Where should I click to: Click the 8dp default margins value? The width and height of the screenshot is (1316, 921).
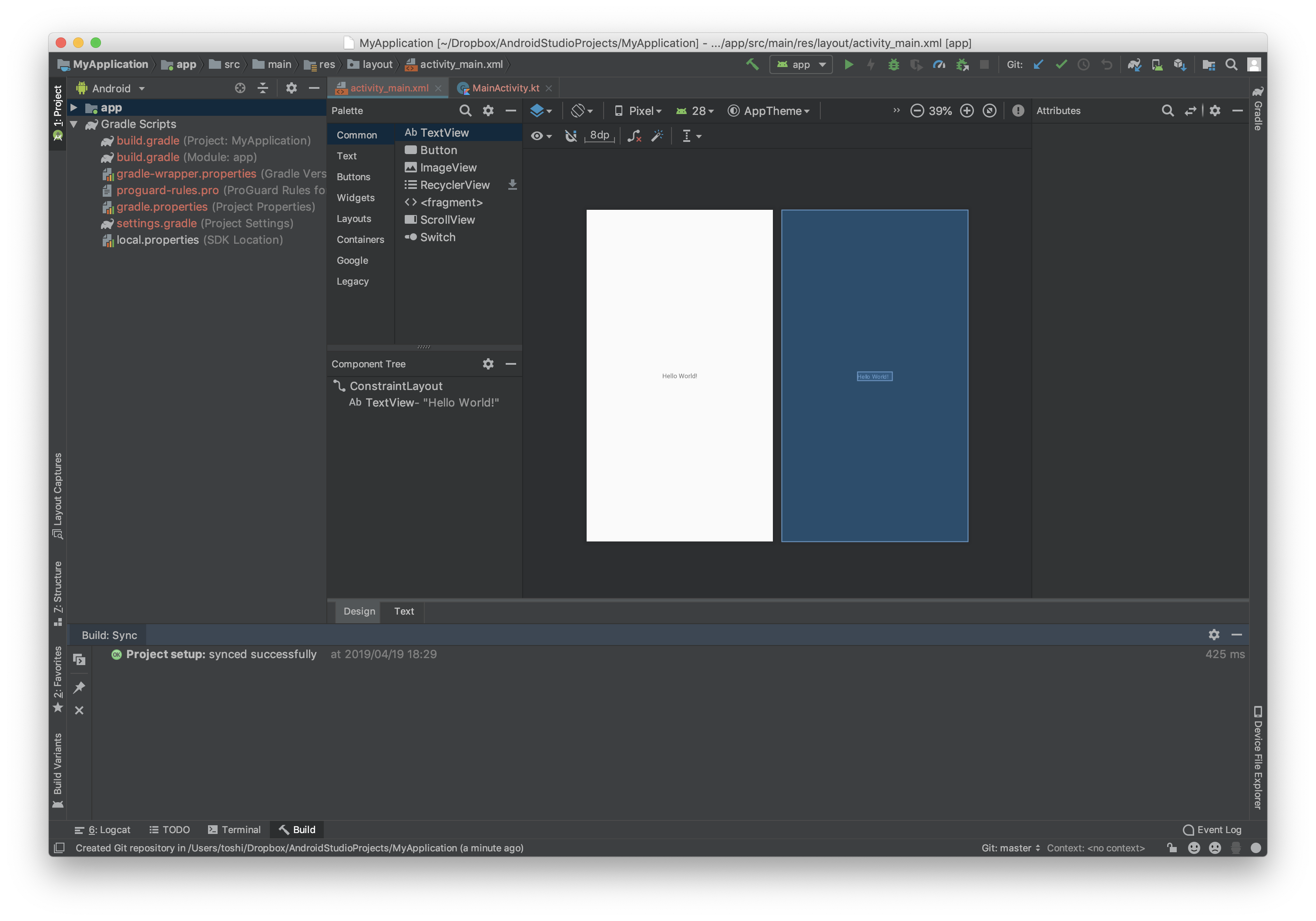pos(599,135)
